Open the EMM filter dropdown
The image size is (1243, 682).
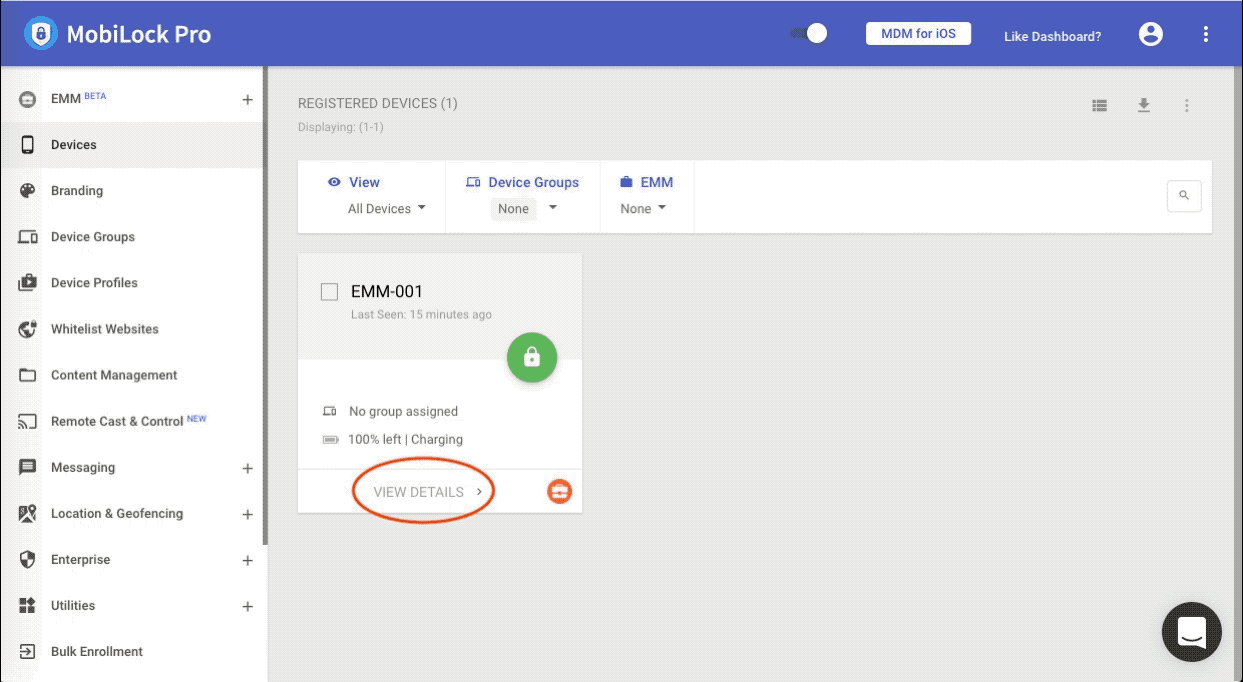tap(643, 209)
